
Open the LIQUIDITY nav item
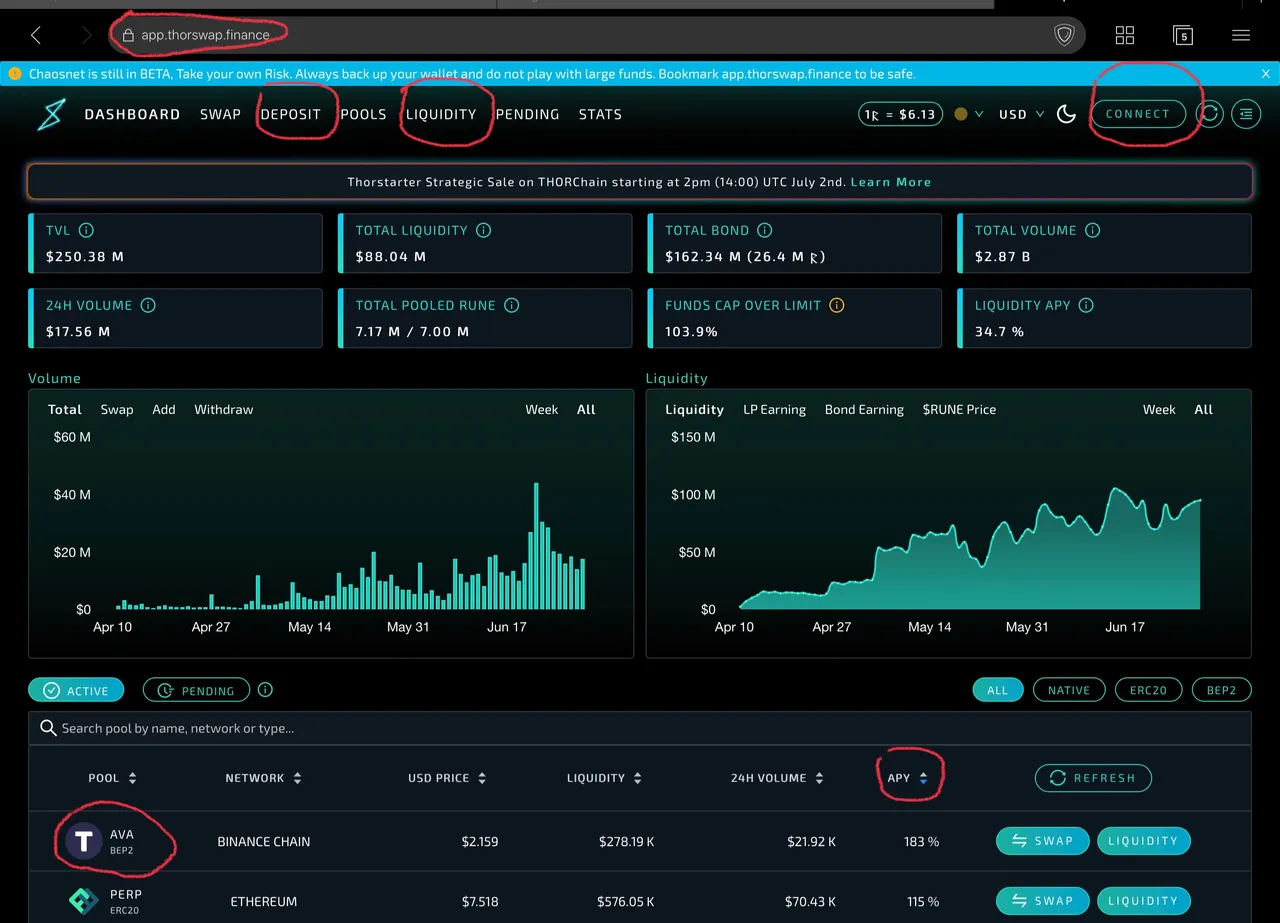click(441, 114)
